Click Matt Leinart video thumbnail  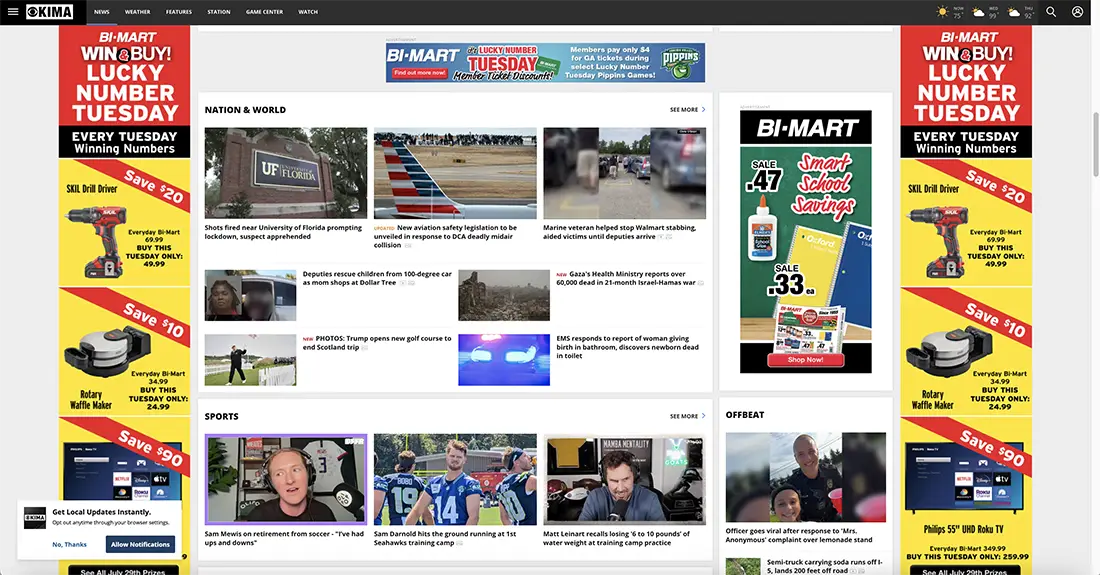[x=624, y=479]
